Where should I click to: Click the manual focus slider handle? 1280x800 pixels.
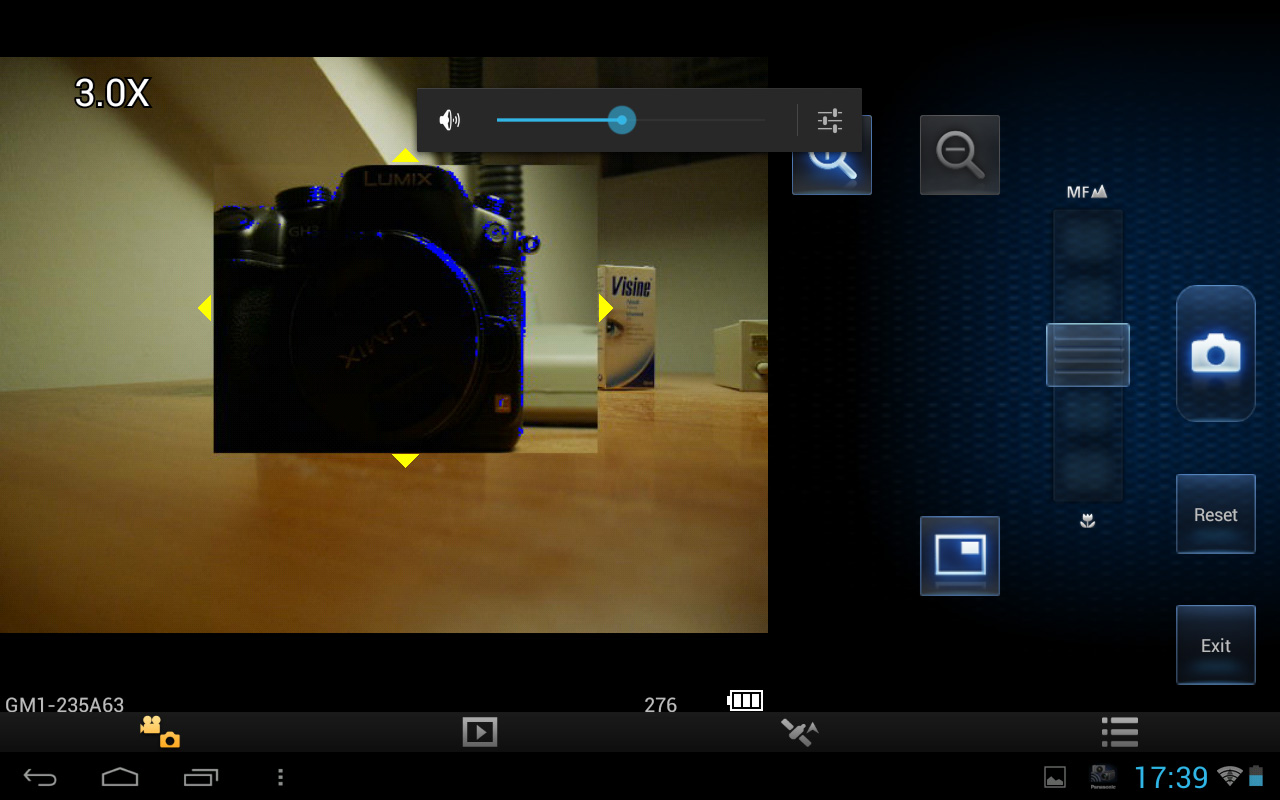1088,355
